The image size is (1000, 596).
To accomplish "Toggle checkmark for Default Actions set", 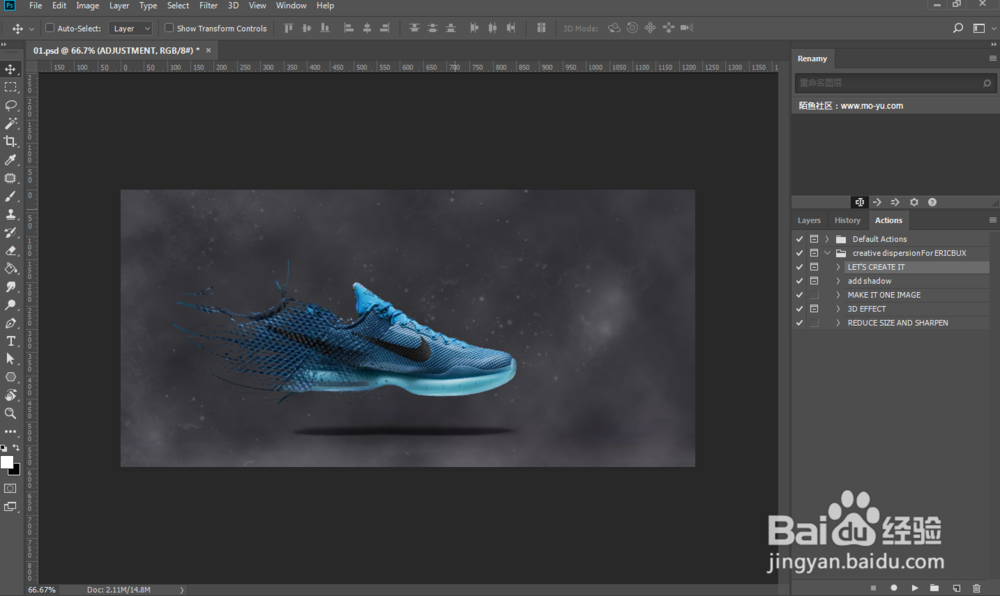I will [x=799, y=239].
